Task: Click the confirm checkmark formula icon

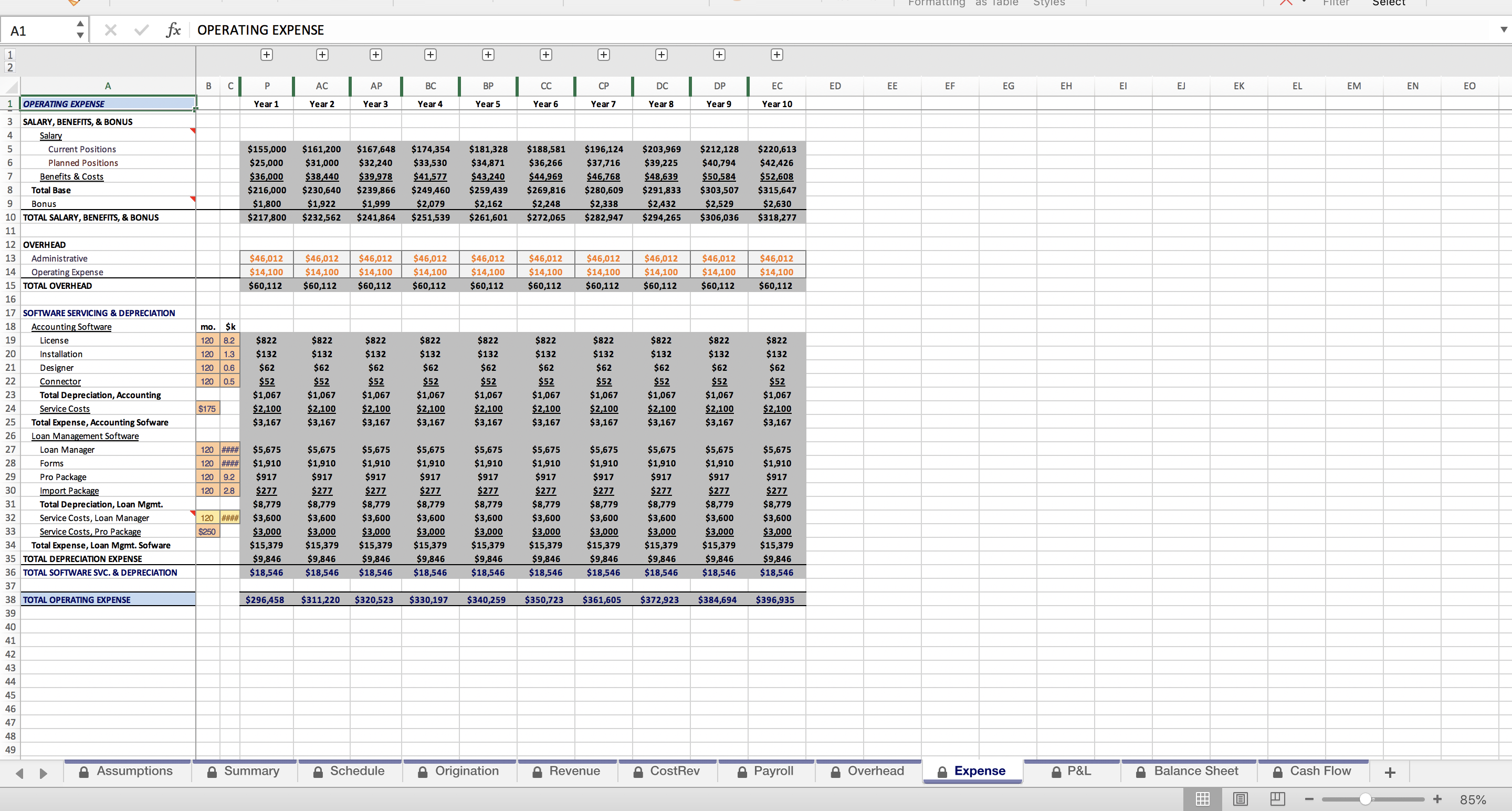Action: point(141,30)
